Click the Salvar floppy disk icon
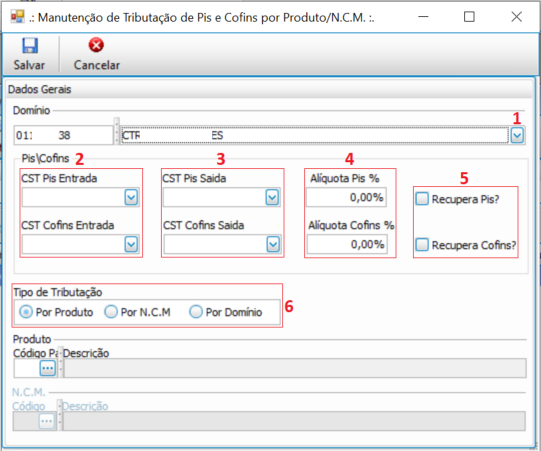 point(30,46)
